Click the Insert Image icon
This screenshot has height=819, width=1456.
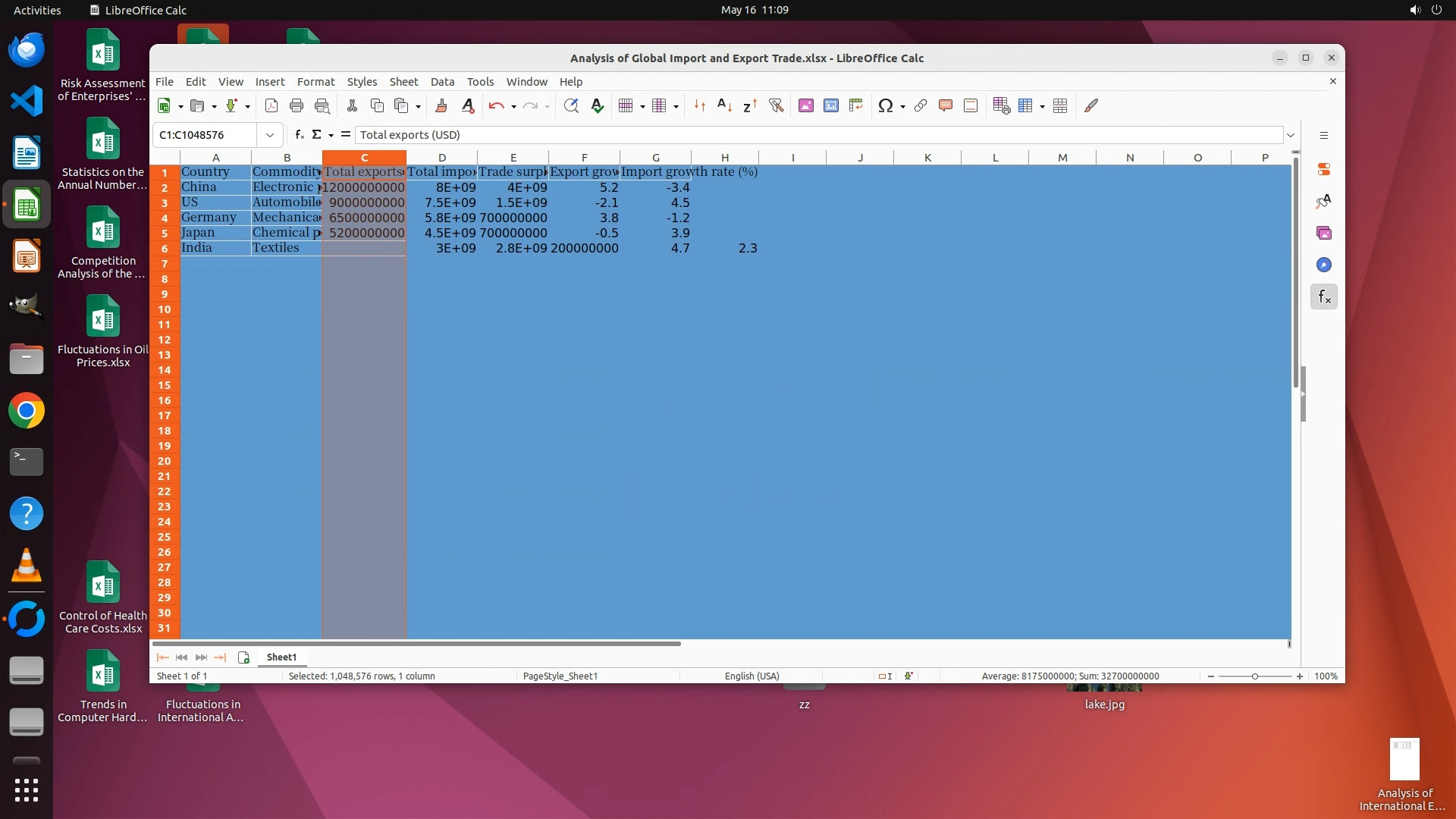(806, 106)
